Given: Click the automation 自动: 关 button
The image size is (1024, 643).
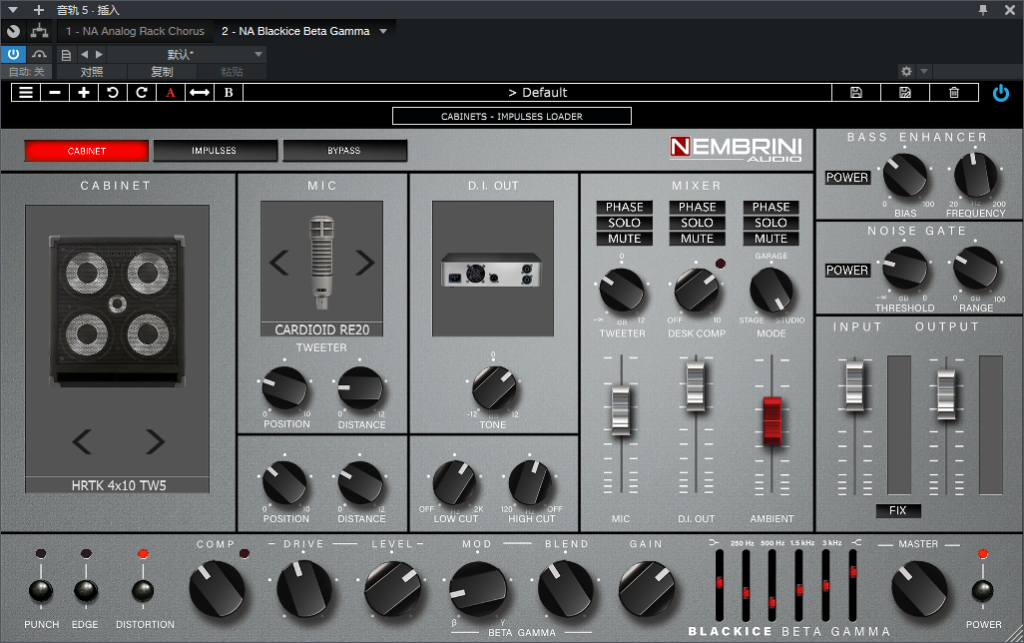Looking at the screenshot, I should click(27, 72).
